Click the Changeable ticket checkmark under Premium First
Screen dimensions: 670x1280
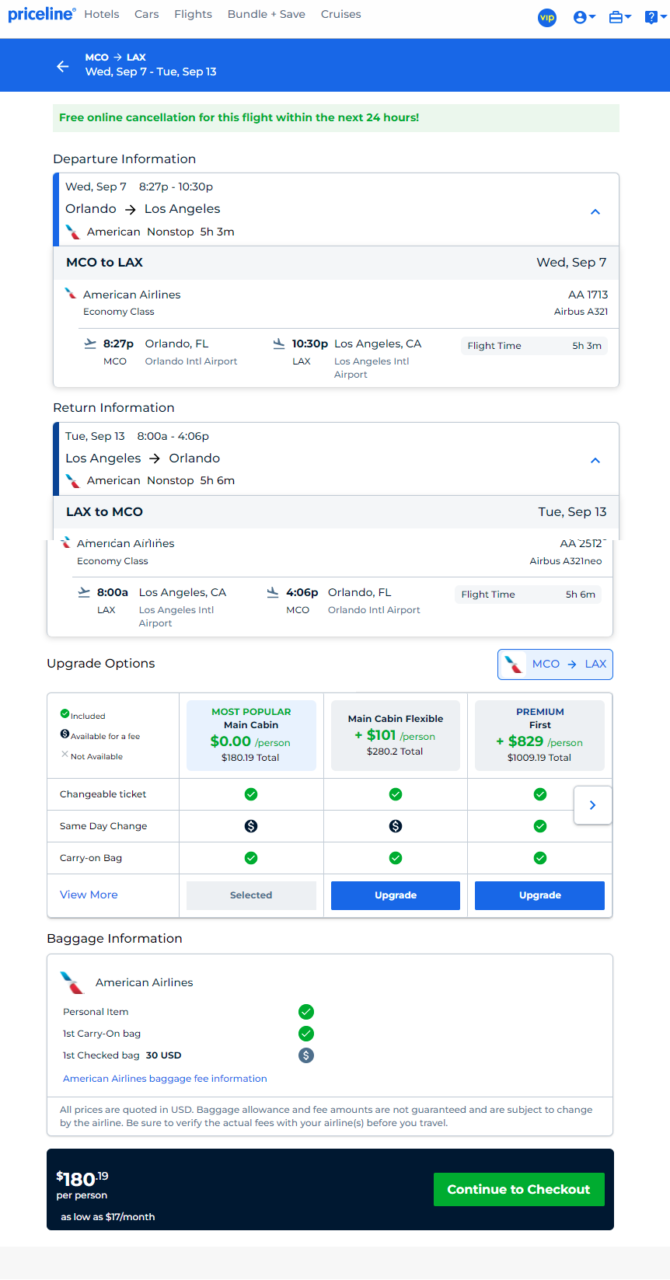[540, 794]
